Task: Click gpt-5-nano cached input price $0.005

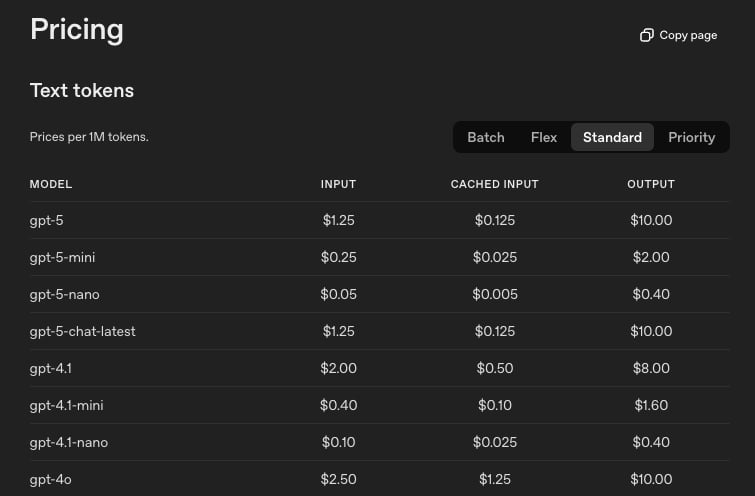Action: [x=495, y=294]
